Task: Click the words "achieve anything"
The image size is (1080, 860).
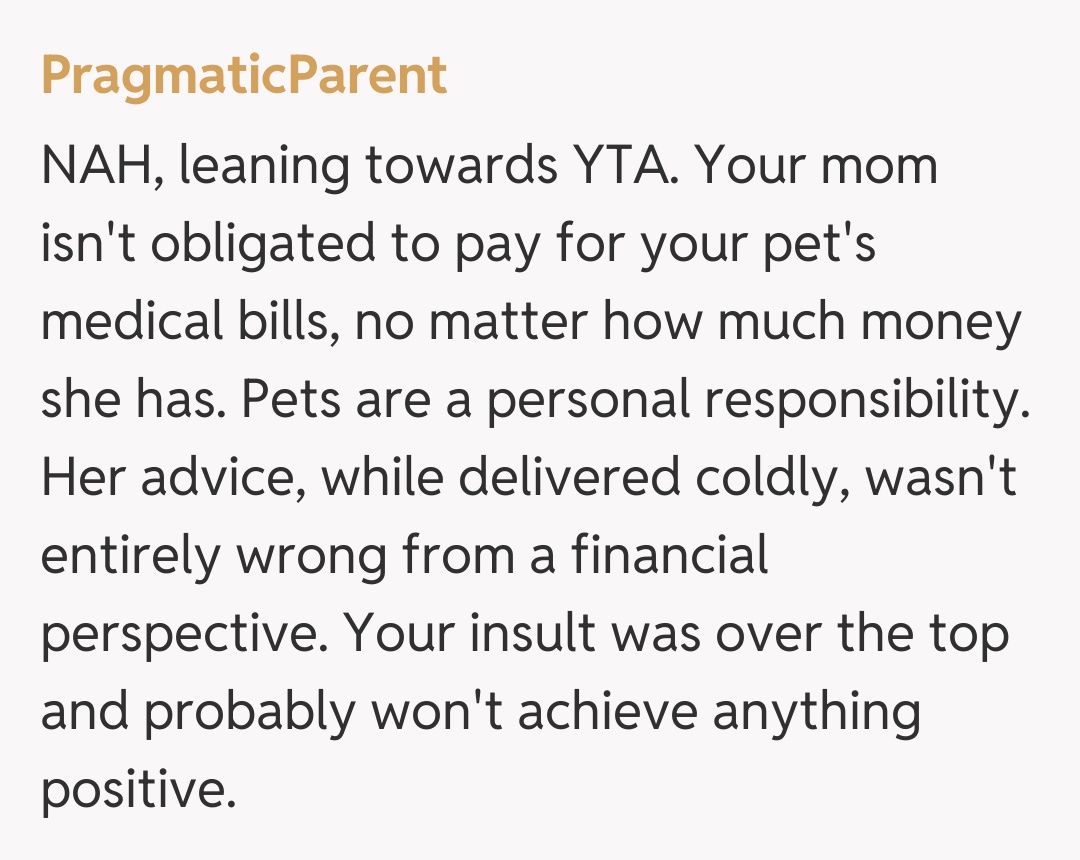Action: coord(719,712)
